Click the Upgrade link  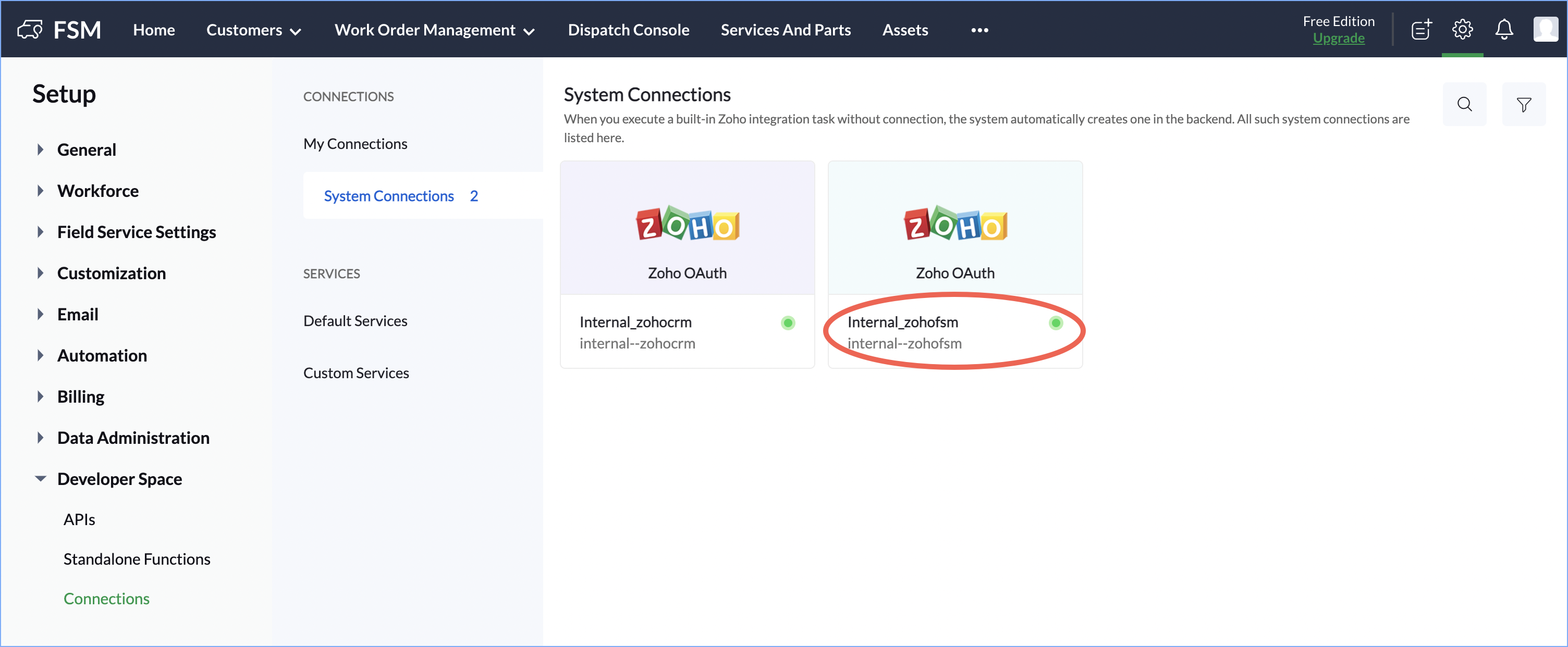click(1338, 39)
